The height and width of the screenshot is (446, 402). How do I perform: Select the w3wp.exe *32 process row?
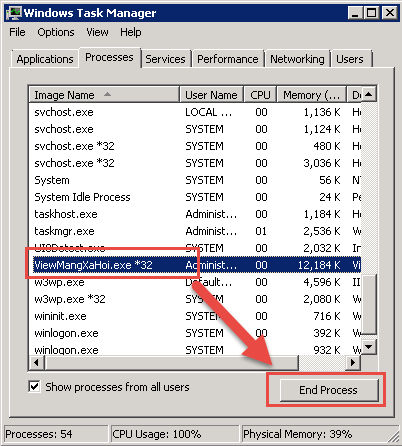tap(195, 299)
